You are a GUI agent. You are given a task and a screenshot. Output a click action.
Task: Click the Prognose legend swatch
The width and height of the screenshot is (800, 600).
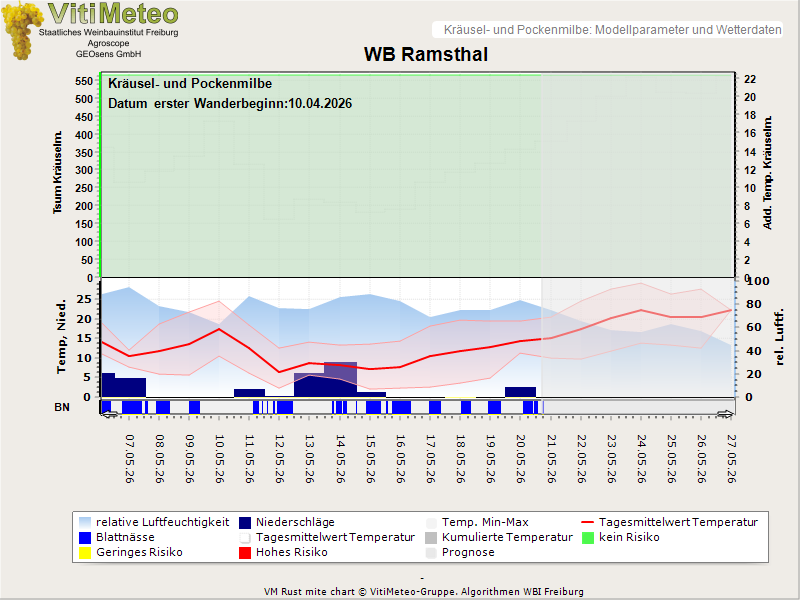[x=431, y=553]
